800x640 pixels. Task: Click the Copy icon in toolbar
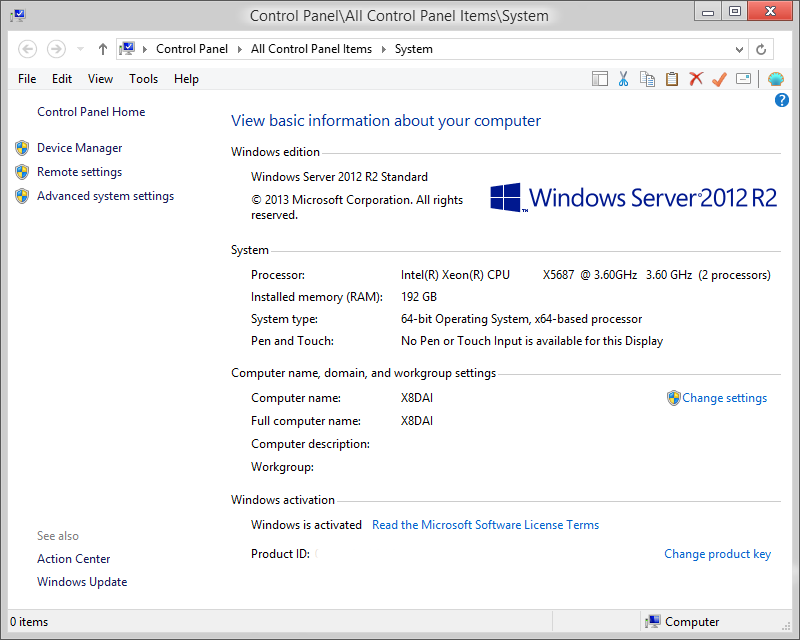[647, 79]
